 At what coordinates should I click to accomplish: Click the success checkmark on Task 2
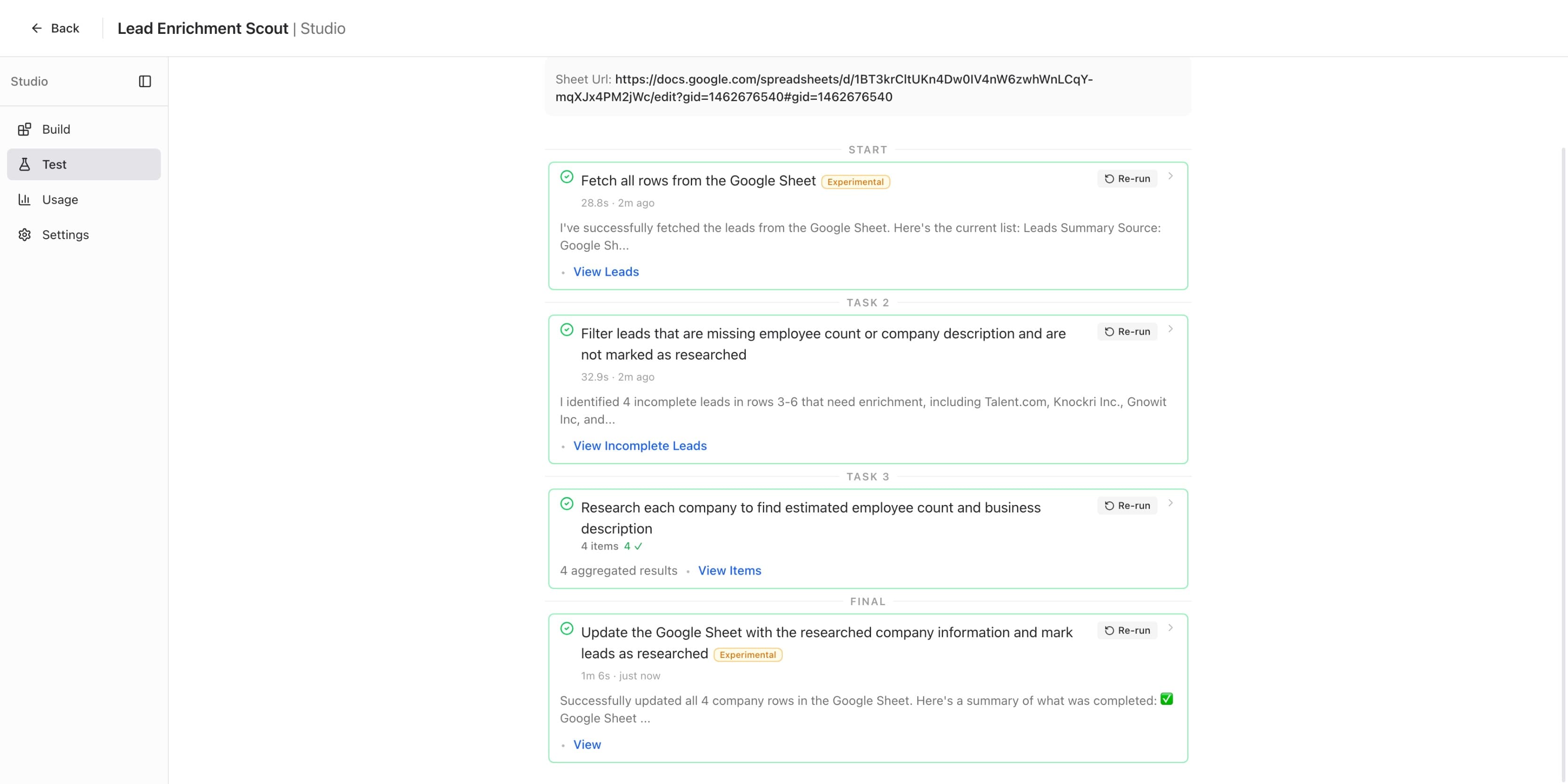[568, 329]
